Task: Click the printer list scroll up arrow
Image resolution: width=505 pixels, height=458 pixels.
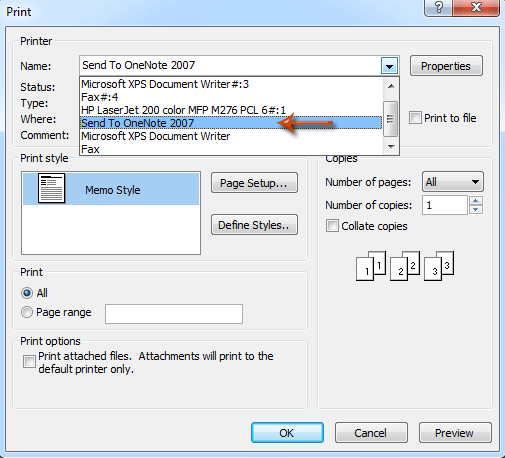Action: 391,86
